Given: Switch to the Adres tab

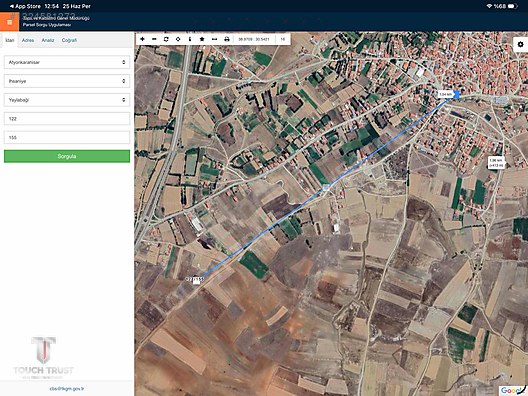Looking at the screenshot, I should click(28, 40).
